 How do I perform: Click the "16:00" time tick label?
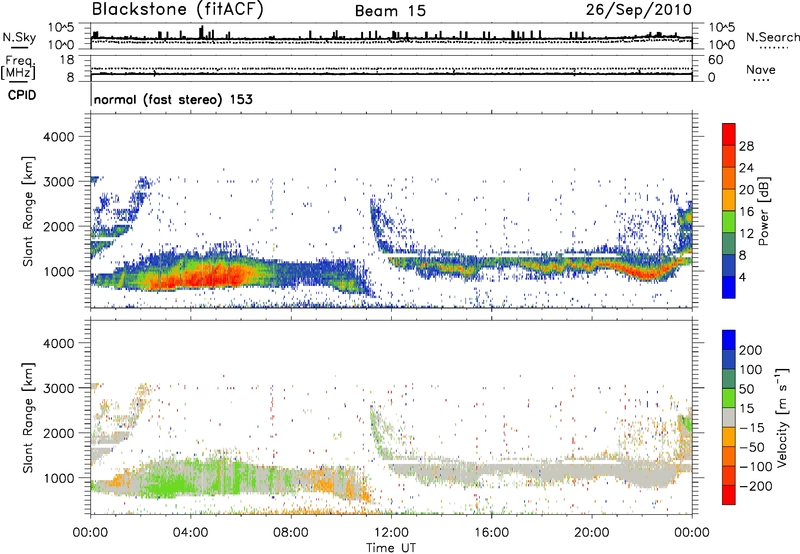[x=491, y=533]
